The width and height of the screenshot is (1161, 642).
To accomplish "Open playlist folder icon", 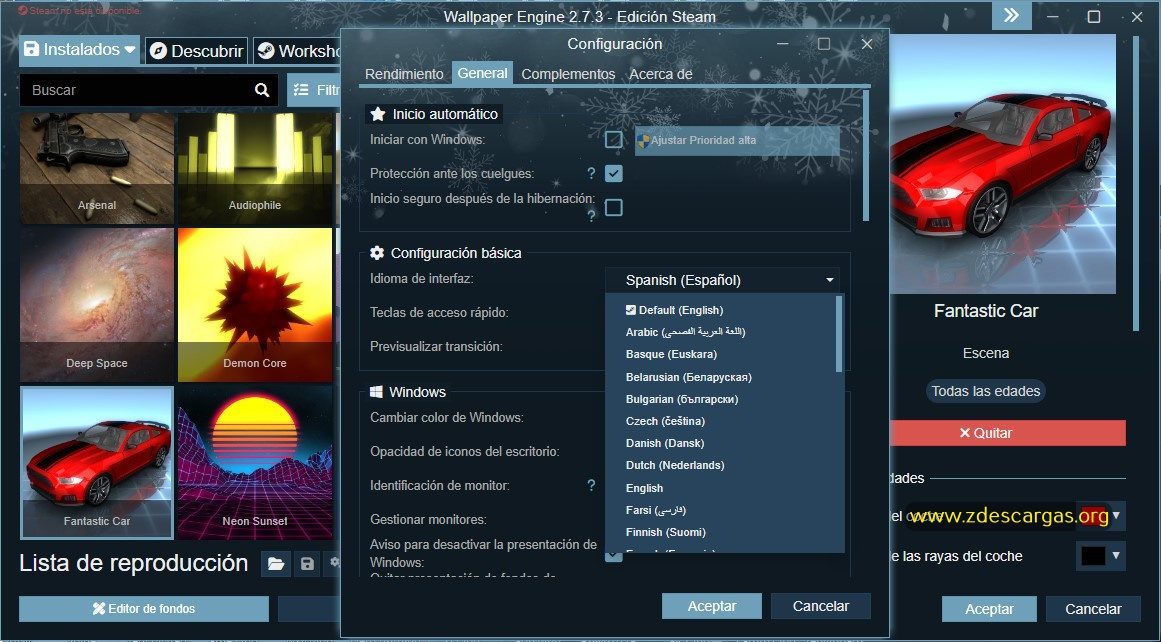I will (x=276, y=564).
